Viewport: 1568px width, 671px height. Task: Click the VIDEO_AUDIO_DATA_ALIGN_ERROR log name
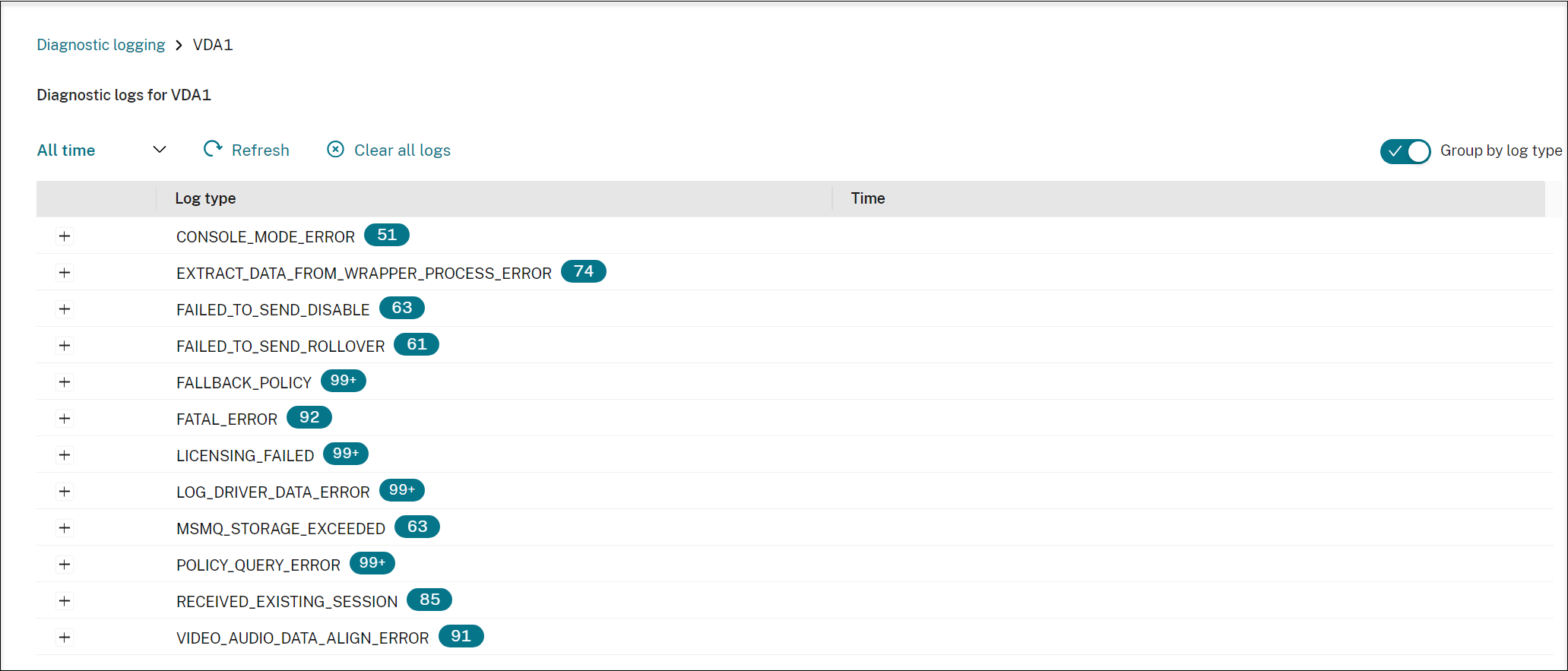coord(303,638)
